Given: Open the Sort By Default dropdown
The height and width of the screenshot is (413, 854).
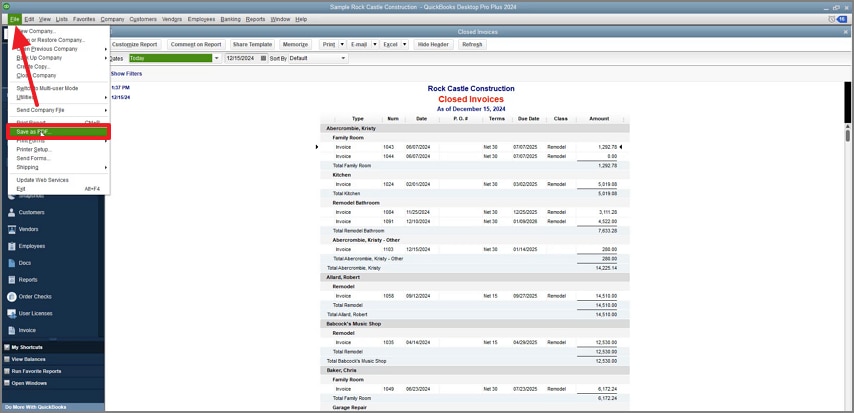Looking at the screenshot, I should coord(318,58).
